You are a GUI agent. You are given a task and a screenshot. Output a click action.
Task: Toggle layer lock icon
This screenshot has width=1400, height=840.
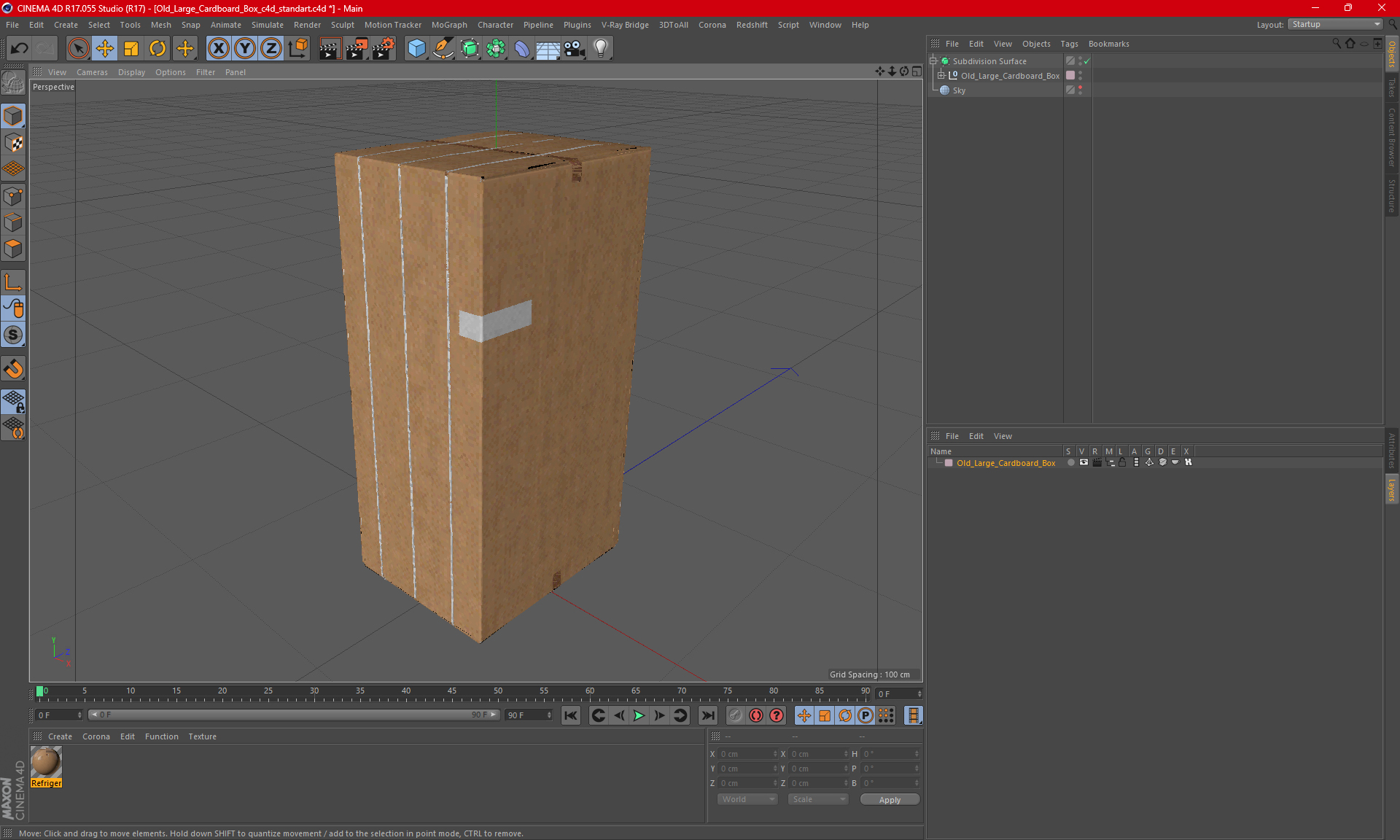pos(1122,462)
